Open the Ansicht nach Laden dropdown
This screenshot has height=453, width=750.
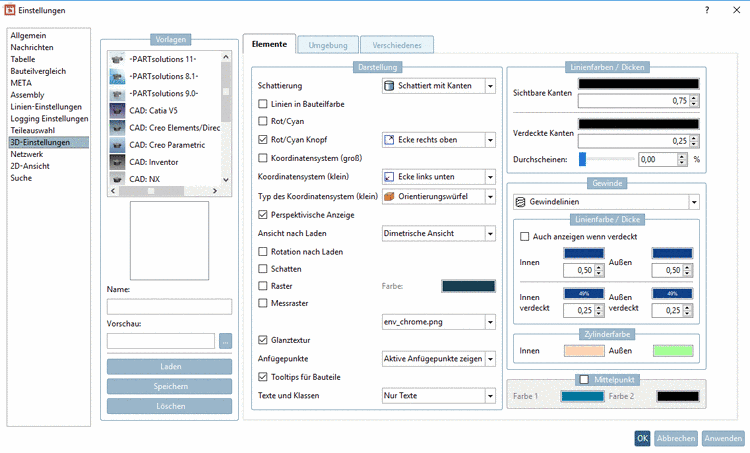click(x=439, y=233)
